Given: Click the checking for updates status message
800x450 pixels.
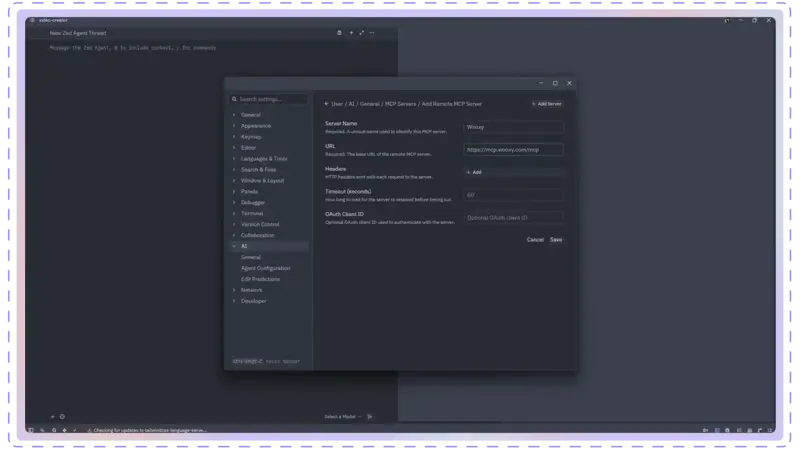Looking at the screenshot, I should coord(147,430).
